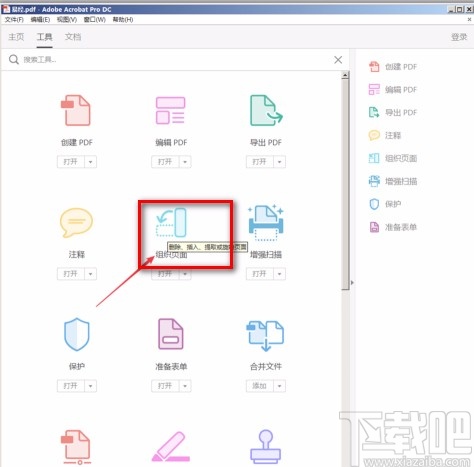Click 打开 button under 准备表单
Image resolution: width=474 pixels, height=467 pixels.
[165, 386]
